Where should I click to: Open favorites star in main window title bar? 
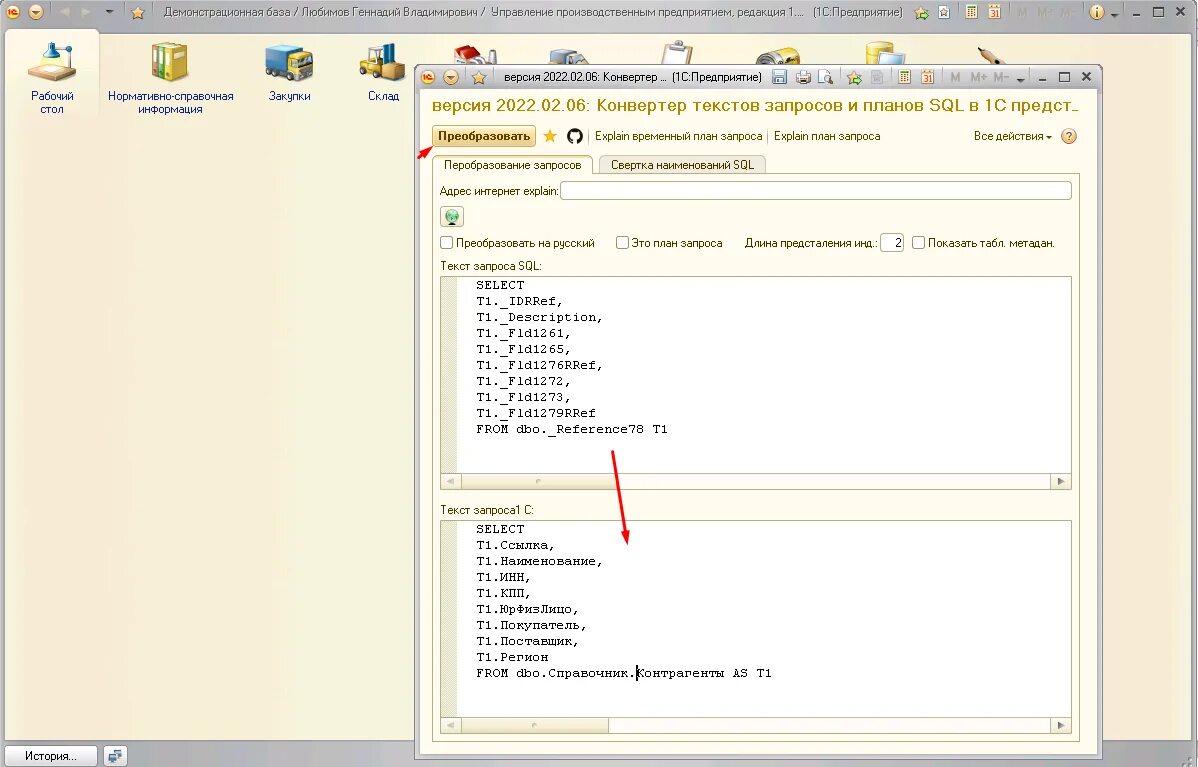pos(138,12)
